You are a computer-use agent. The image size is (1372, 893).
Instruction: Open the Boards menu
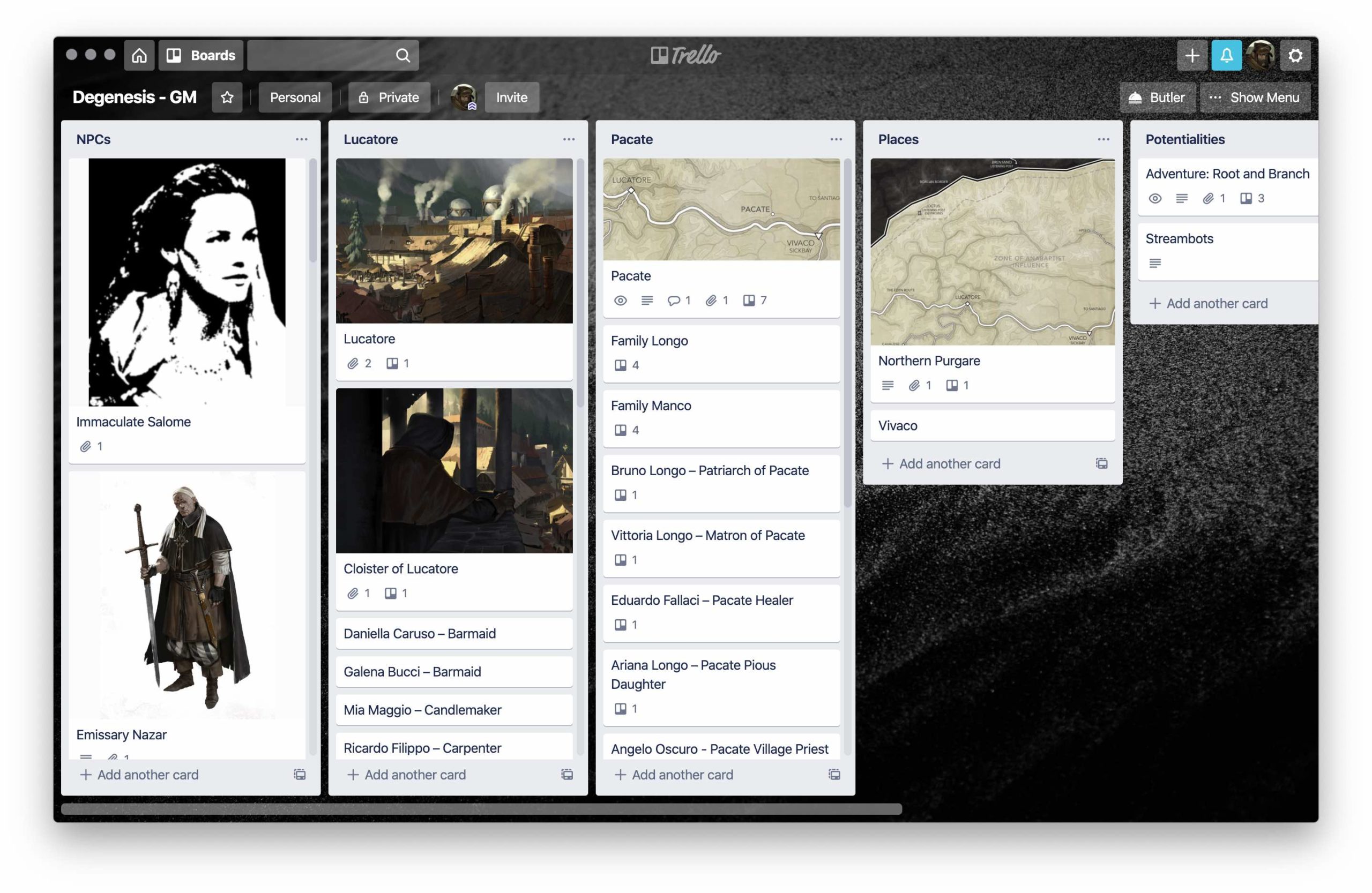[x=200, y=55]
